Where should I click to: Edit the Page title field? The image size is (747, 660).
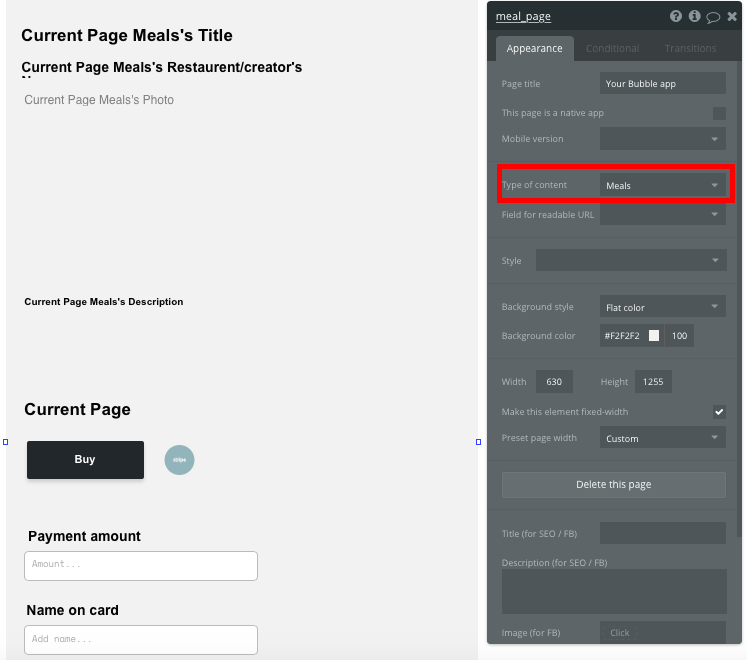click(663, 84)
